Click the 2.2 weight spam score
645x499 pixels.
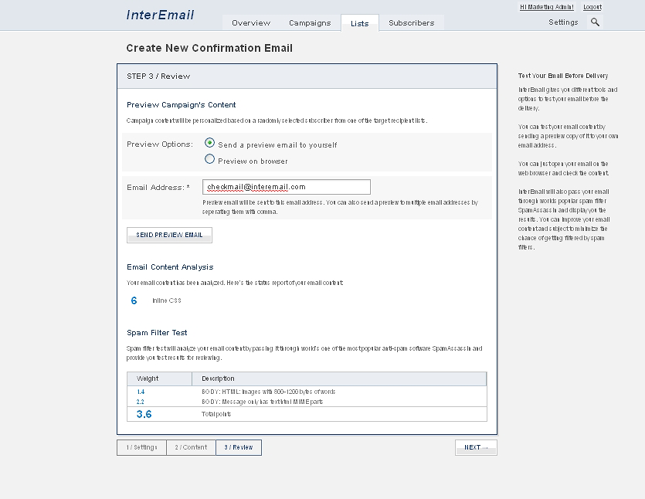point(140,401)
